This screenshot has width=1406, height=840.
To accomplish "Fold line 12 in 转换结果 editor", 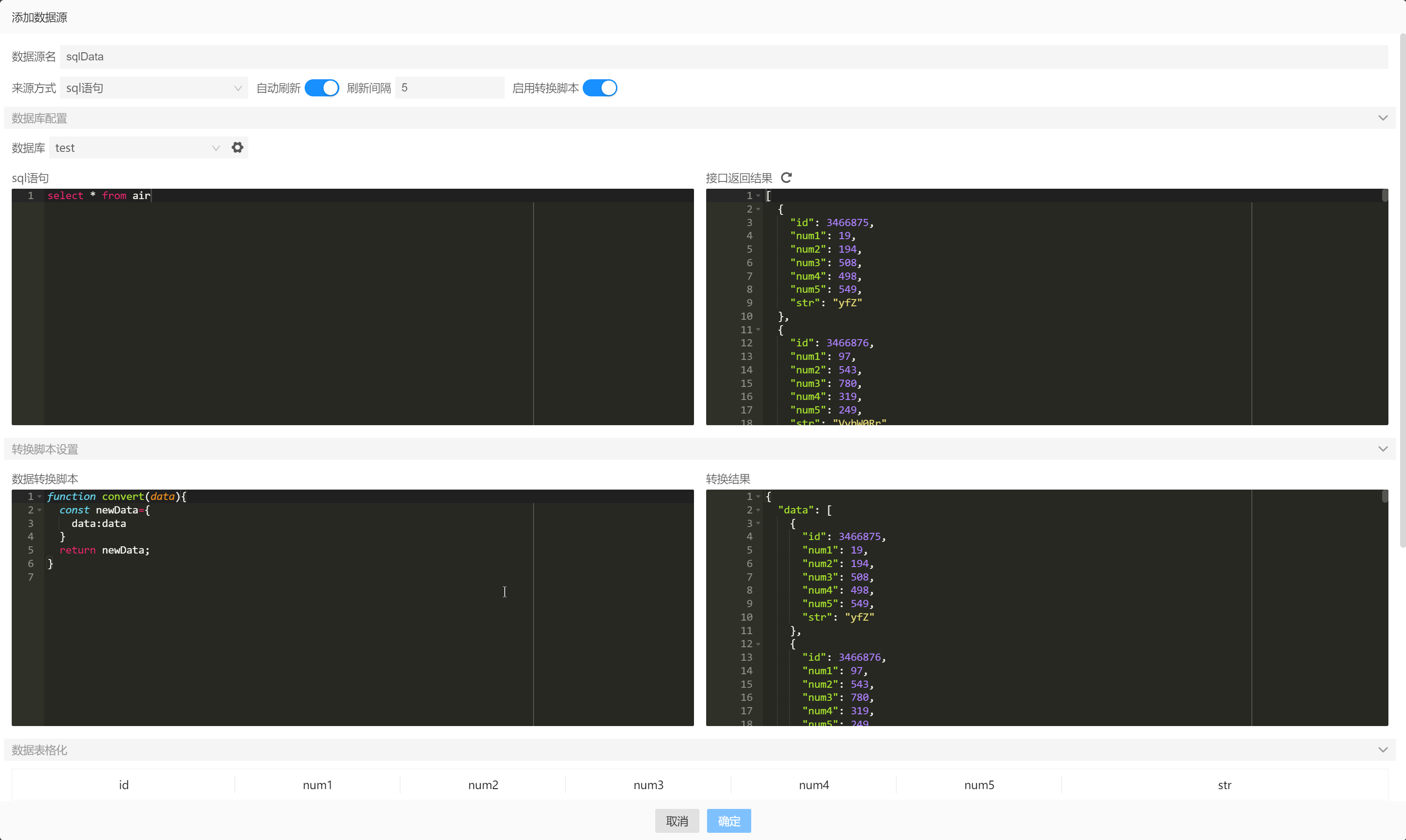I will pos(758,644).
